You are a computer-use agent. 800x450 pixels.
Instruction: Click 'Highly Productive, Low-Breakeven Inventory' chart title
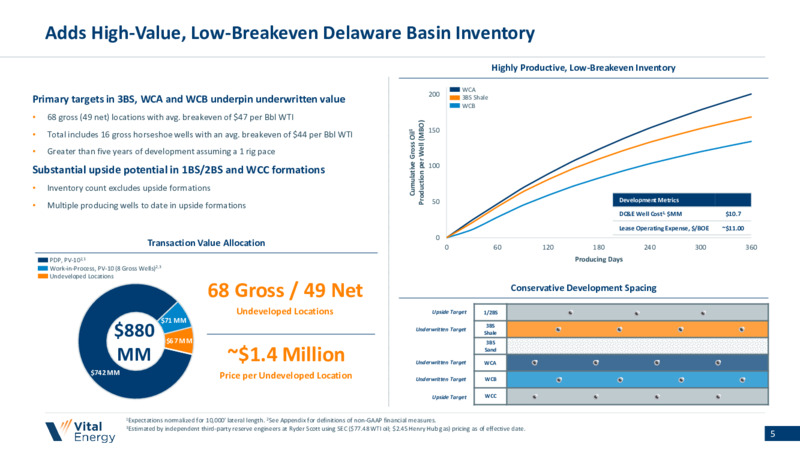tap(583, 68)
